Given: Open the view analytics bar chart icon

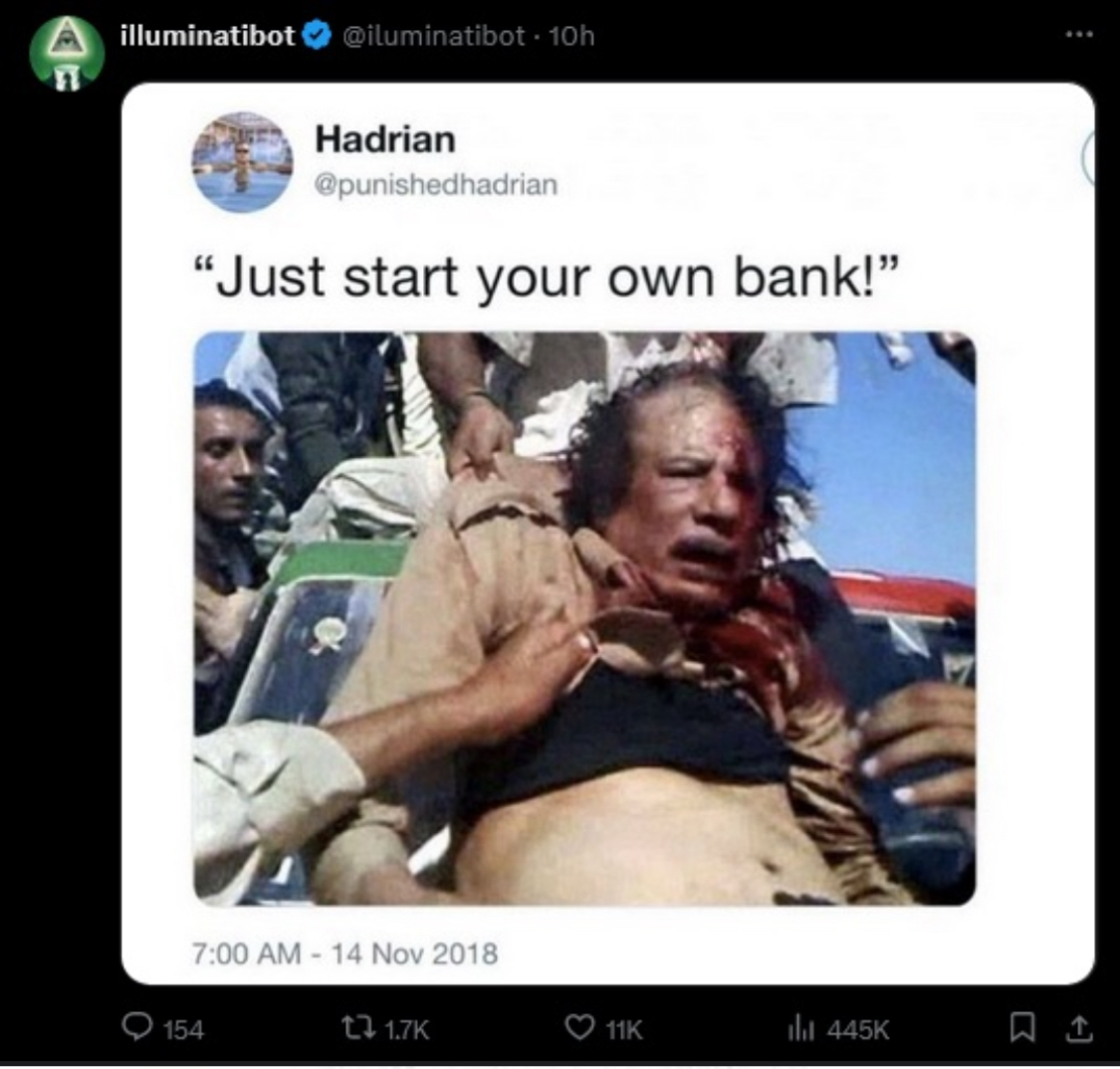Looking at the screenshot, I should point(801,1028).
